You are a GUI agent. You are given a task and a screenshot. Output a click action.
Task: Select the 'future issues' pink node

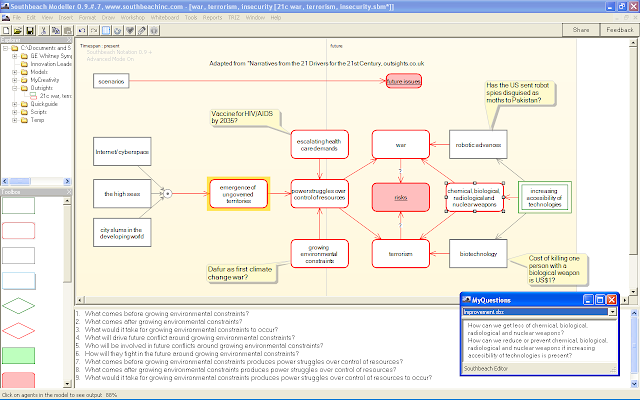(404, 81)
